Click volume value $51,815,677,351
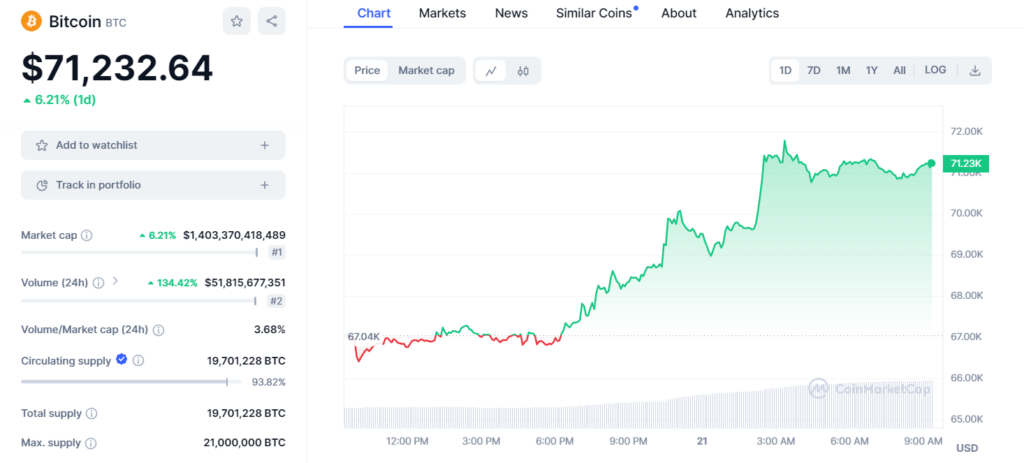Image resolution: width=1024 pixels, height=463 pixels. (245, 282)
